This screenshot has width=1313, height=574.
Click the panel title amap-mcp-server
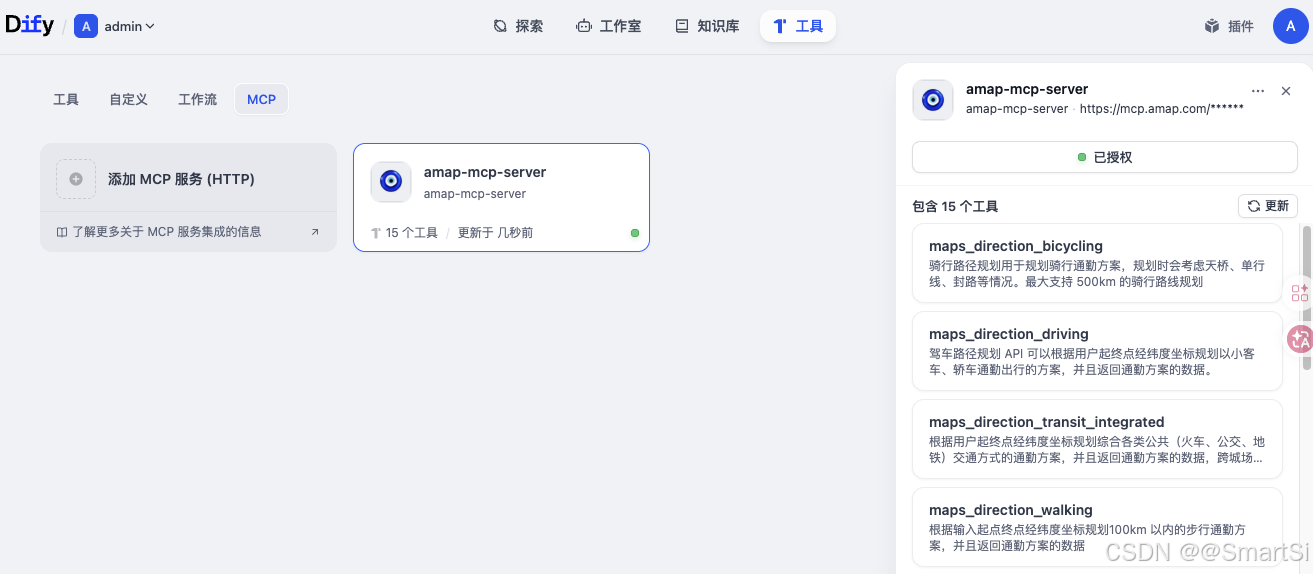pos(1027,89)
